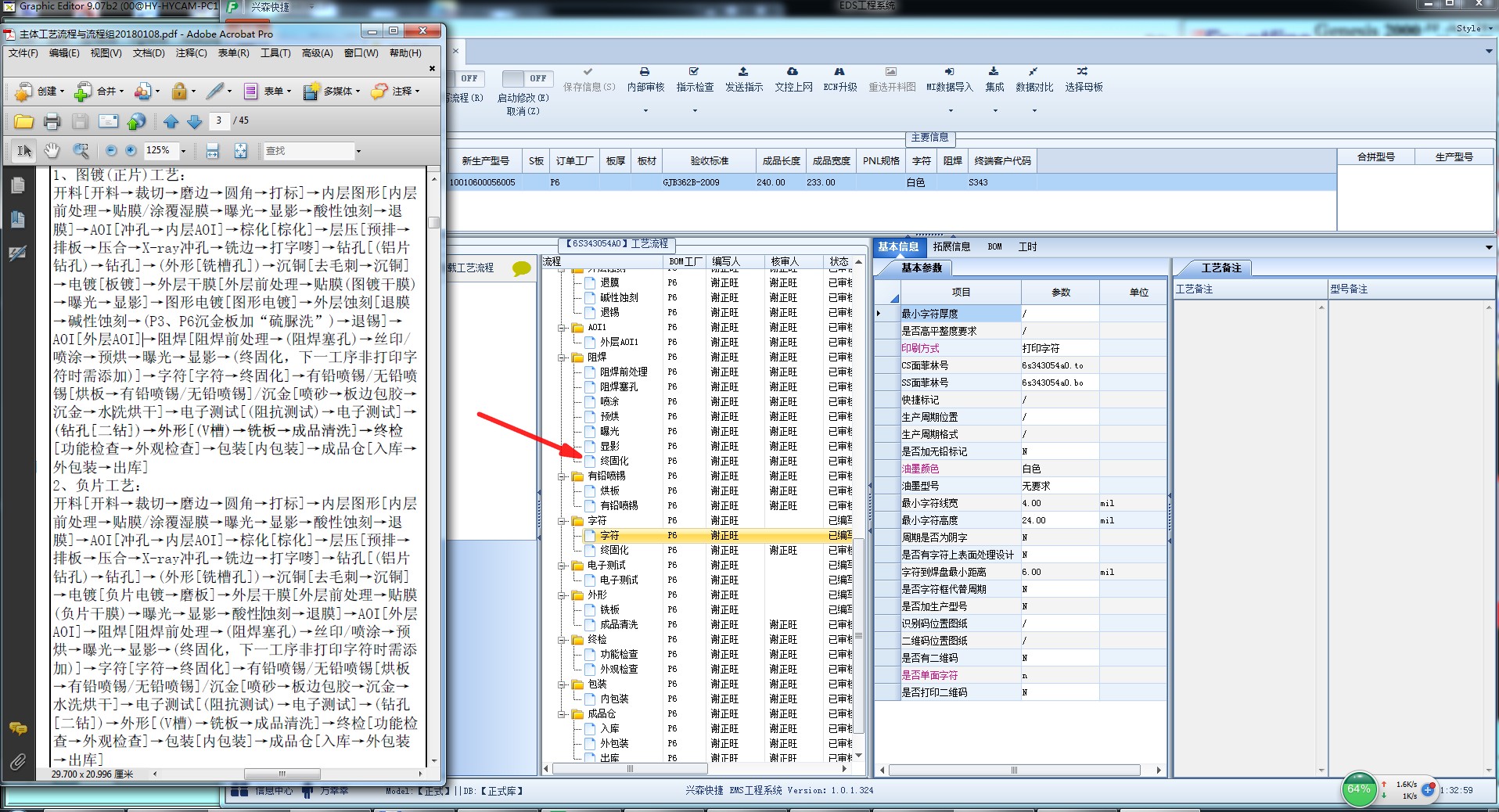
Task: Open the 创建 dropdown arrow in Acrobat
Action: click(62, 92)
